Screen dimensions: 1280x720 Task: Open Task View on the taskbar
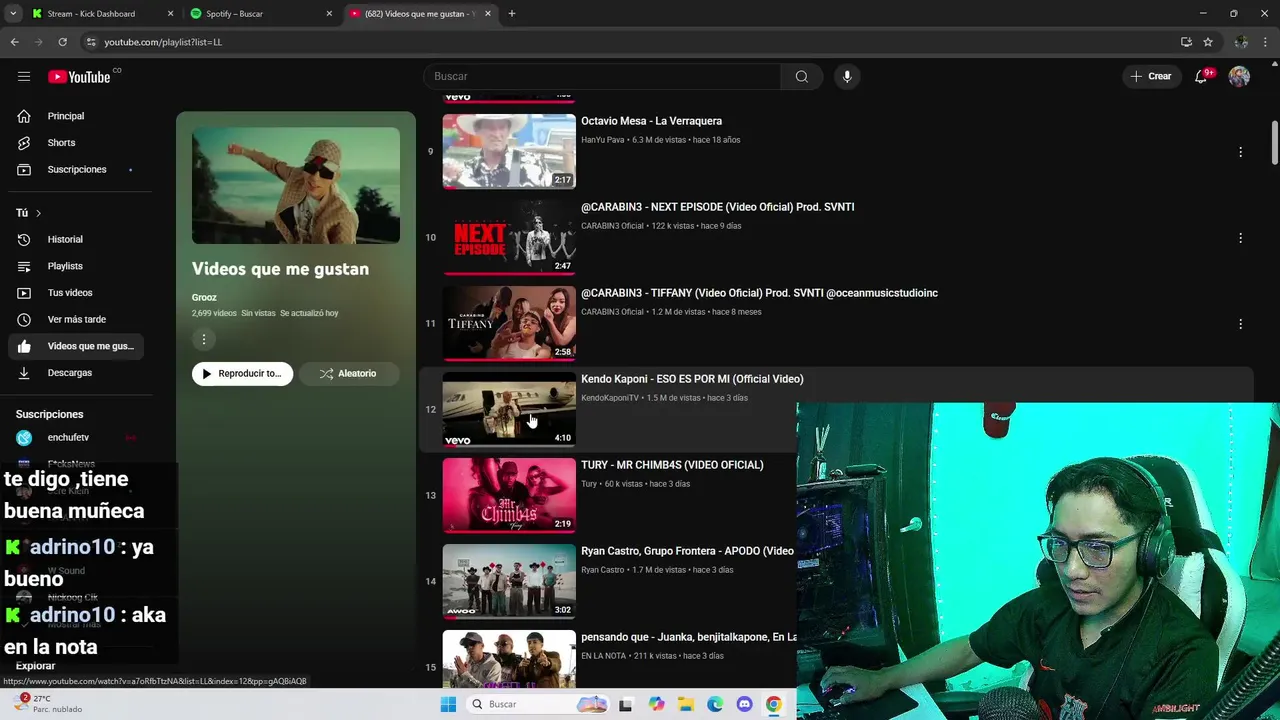(626, 704)
